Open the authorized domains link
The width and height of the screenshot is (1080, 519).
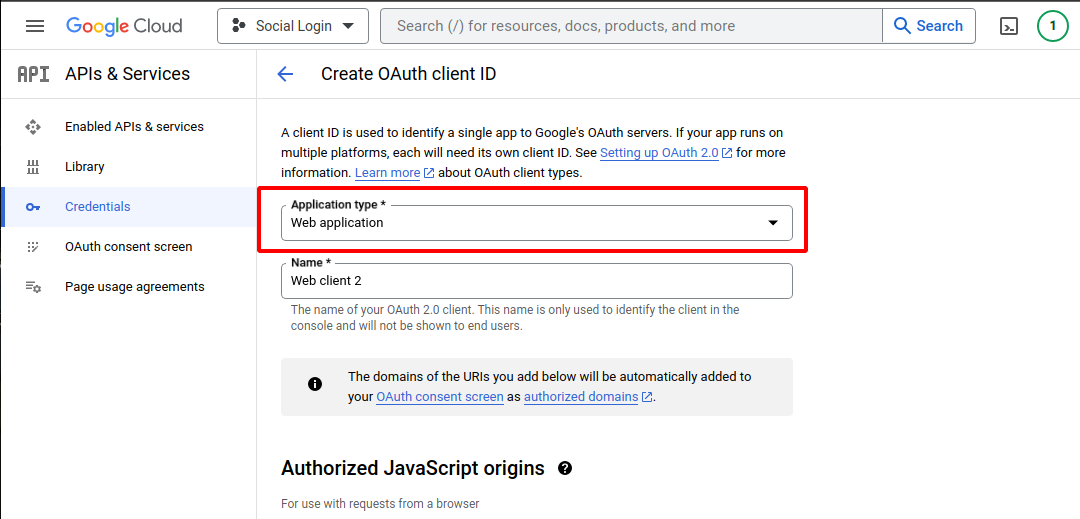(581, 397)
